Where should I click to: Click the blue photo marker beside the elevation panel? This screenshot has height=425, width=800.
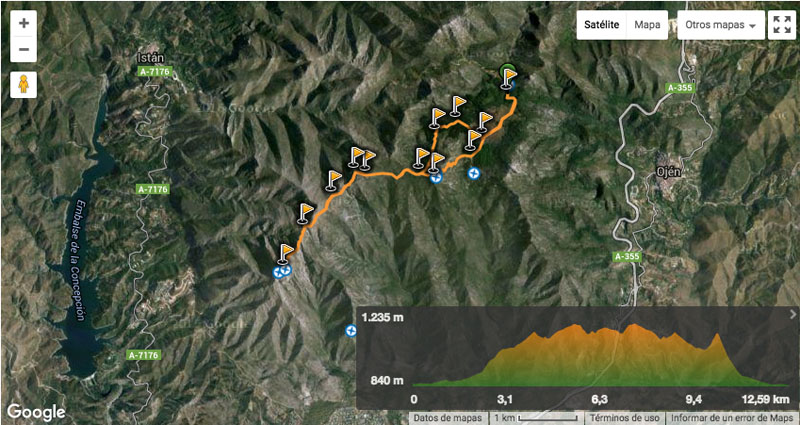point(351,331)
